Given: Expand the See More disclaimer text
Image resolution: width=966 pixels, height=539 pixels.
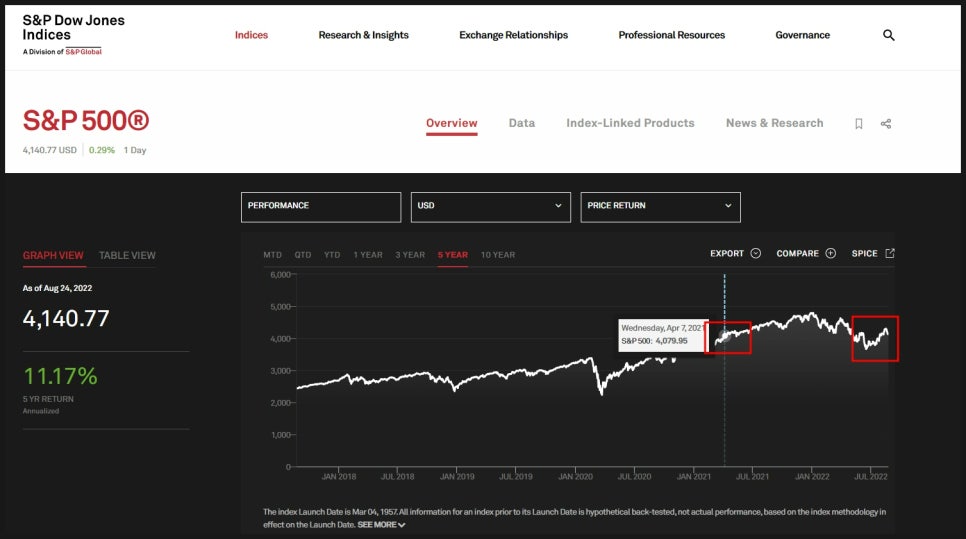Looking at the screenshot, I should [381, 525].
